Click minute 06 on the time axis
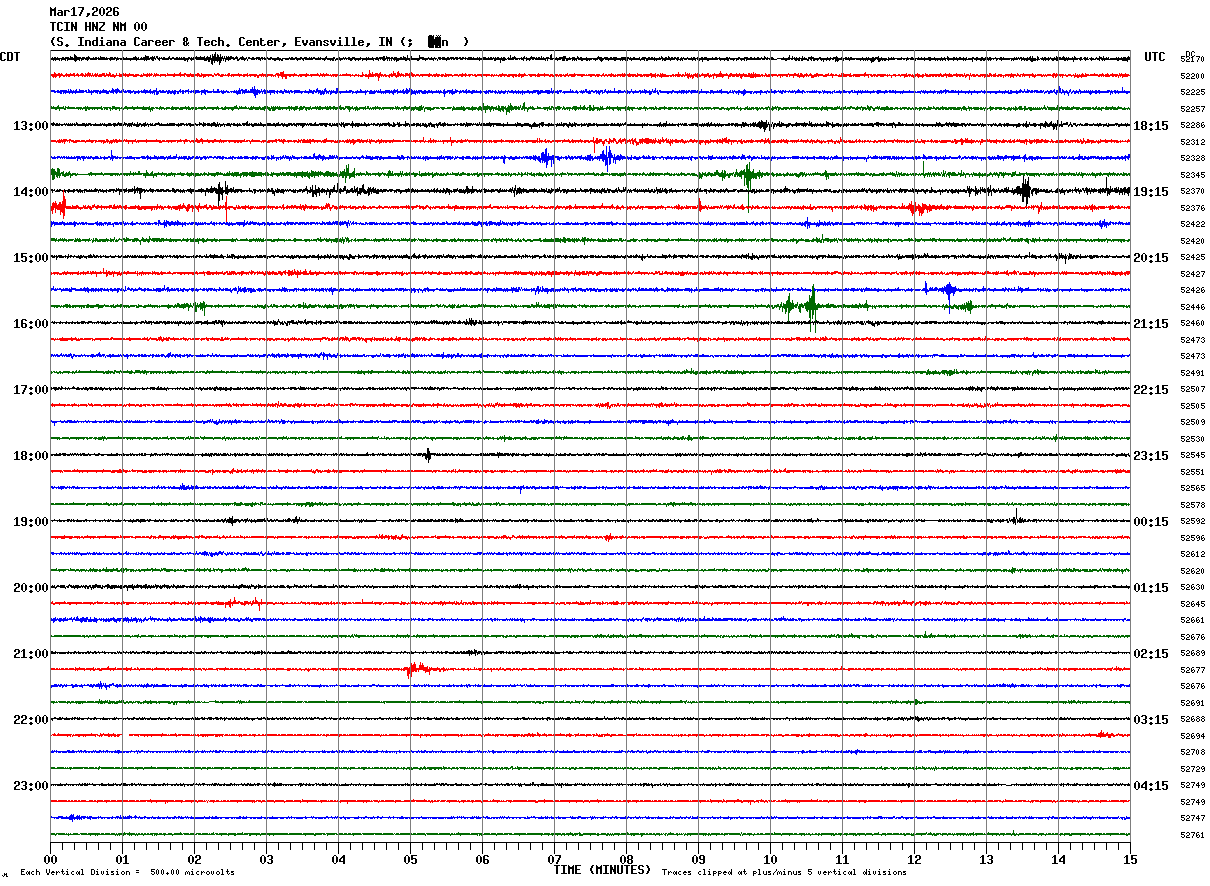Viewport: 1210px width, 886px height. click(482, 860)
